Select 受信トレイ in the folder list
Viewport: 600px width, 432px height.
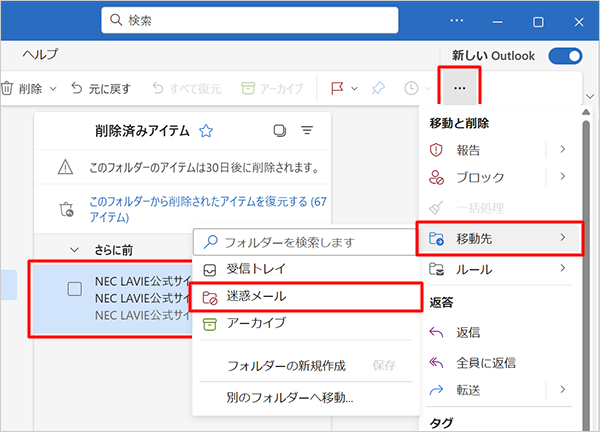coord(306,269)
